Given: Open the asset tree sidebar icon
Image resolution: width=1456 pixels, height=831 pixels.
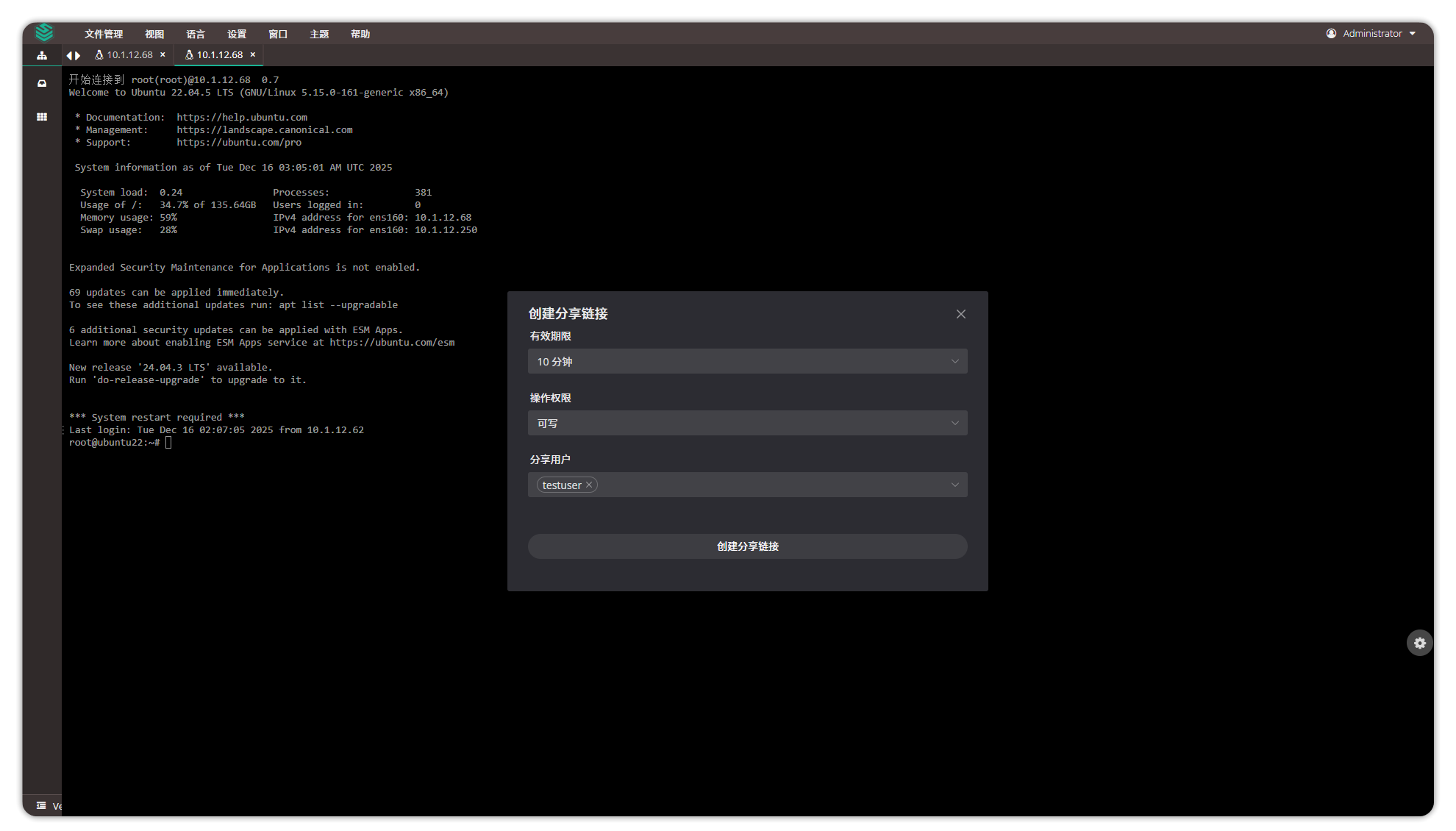Looking at the screenshot, I should [42, 55].
